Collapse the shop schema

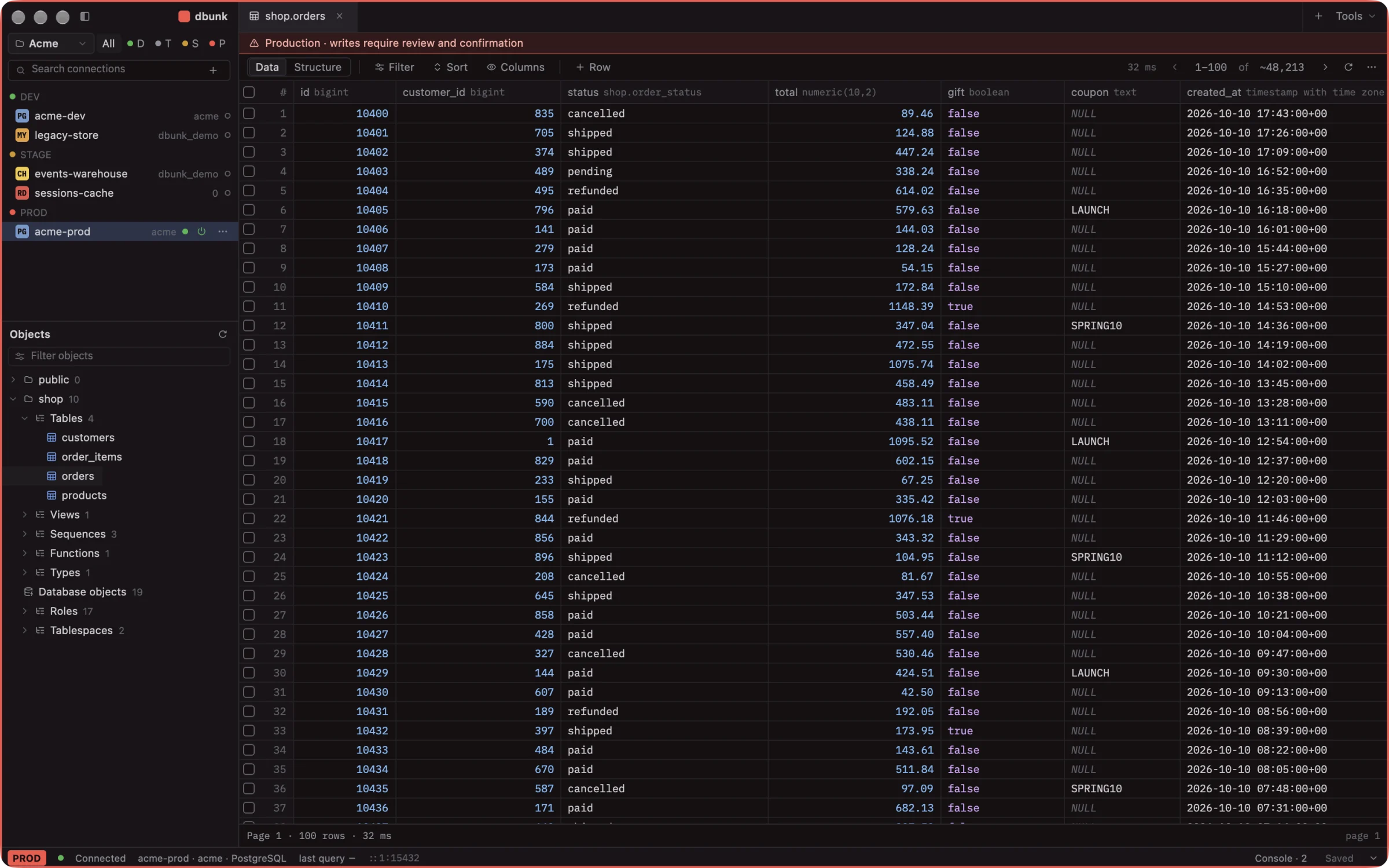(x=13, y=399)
